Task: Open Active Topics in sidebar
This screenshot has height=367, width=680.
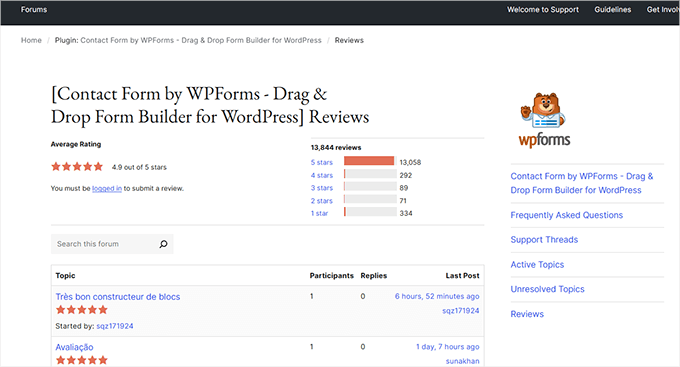Action: (537, 265)
